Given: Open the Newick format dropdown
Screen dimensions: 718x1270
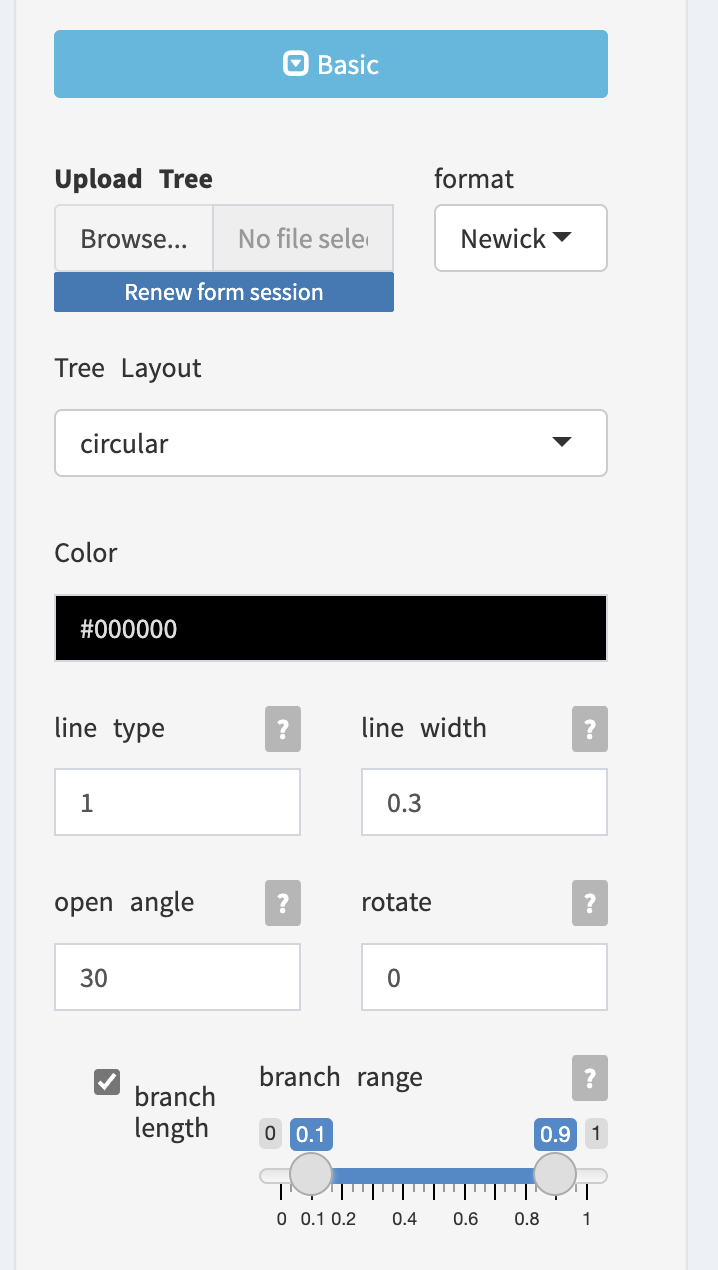Looking at the screenshot, I should pos(520,239).
